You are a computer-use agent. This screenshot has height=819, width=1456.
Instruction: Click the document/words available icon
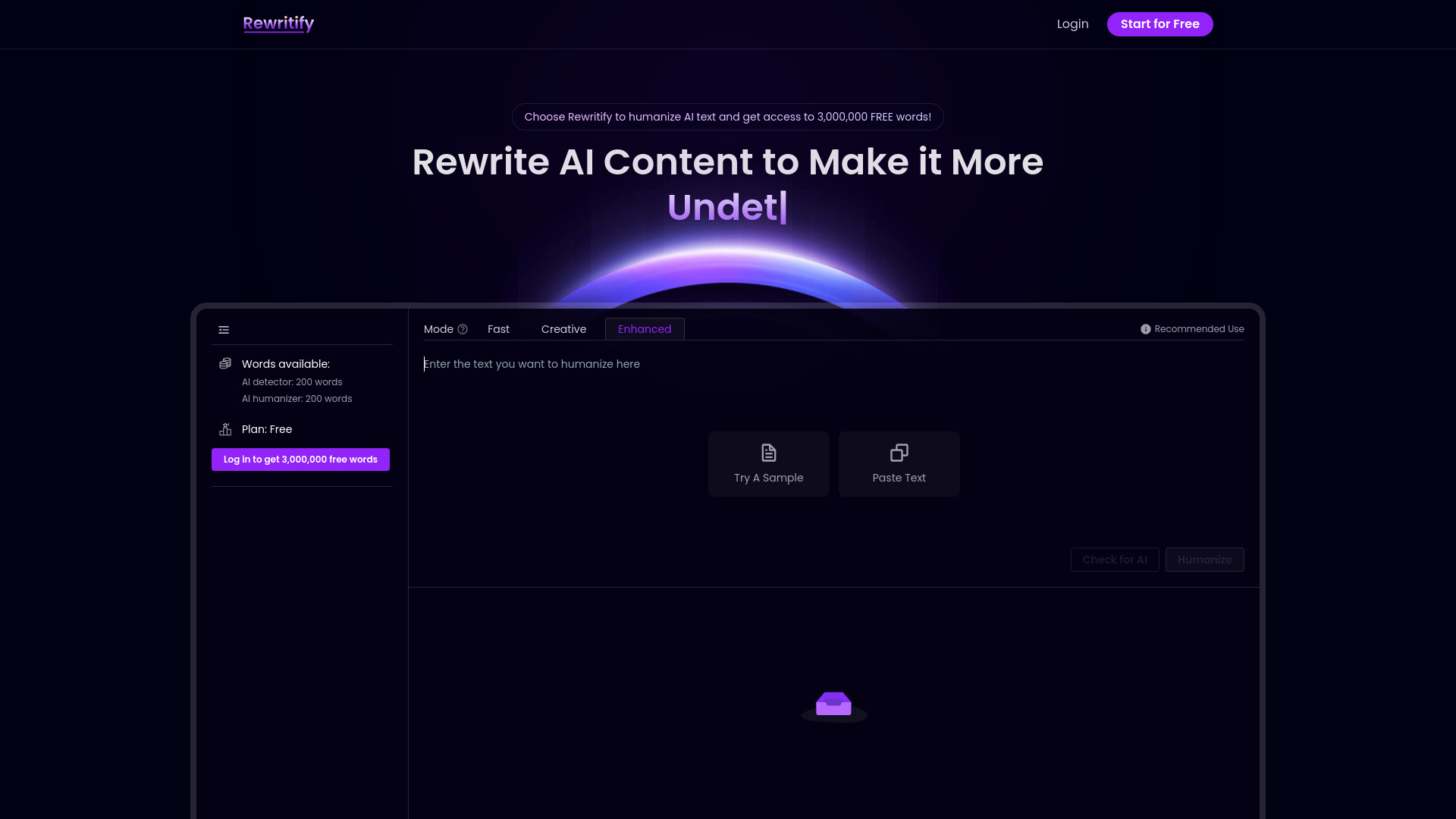tap(225, 363)
